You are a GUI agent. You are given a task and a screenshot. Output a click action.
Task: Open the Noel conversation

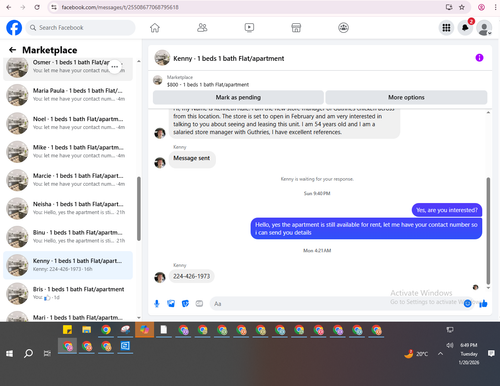(x=68, y=123)
